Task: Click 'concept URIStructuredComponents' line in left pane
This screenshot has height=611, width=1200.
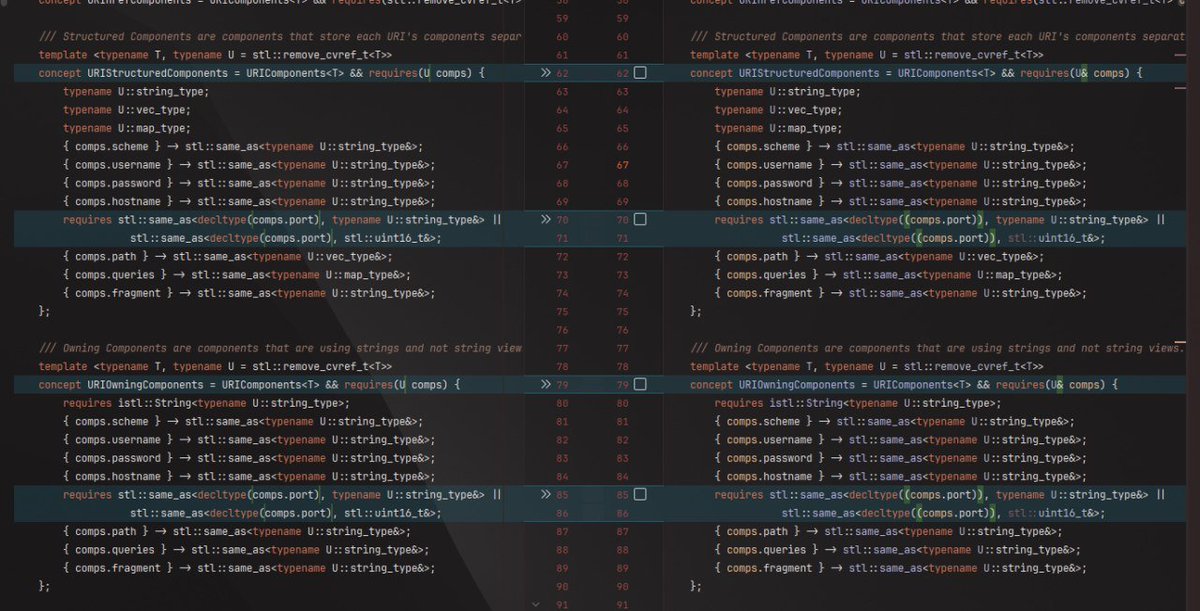Action: (262, 74)
